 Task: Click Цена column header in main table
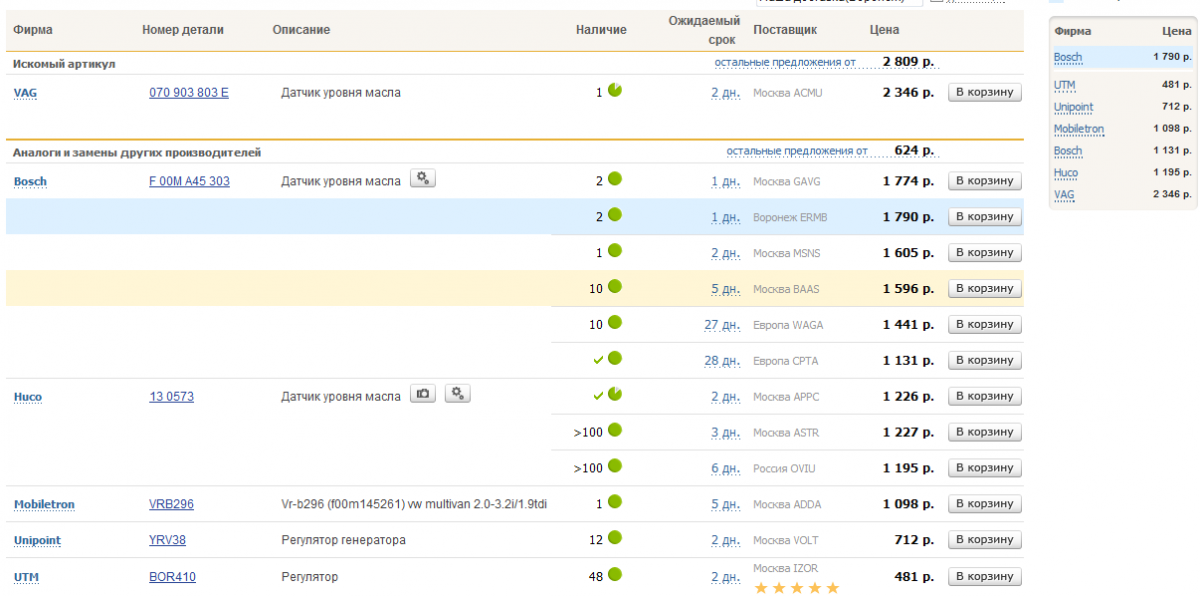coord(884,30)
